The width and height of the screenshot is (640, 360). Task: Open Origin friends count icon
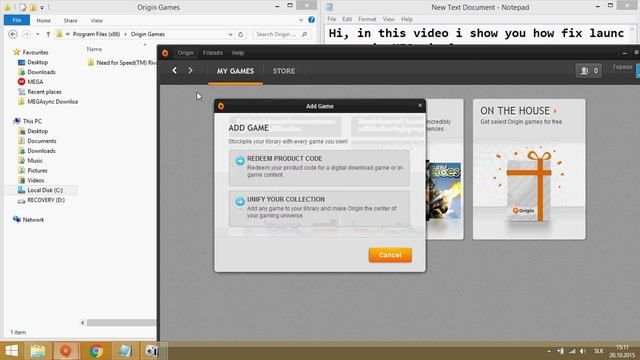[x=588, y=71]
